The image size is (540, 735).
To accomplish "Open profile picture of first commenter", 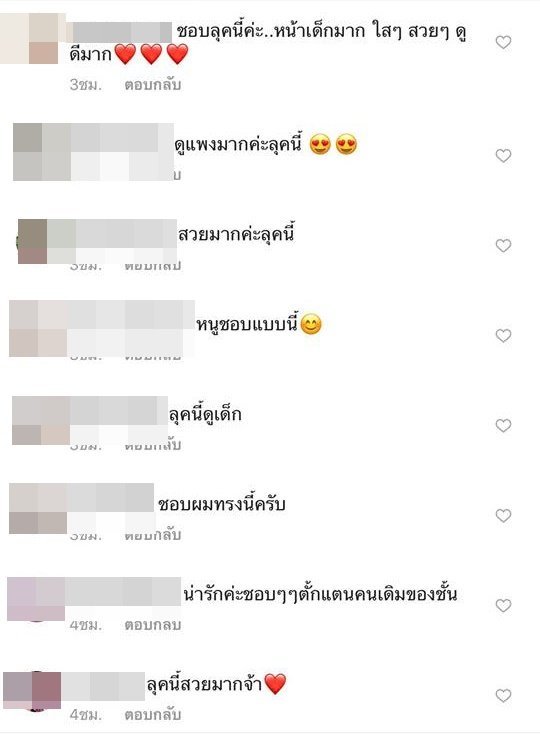I will (29, 38).
